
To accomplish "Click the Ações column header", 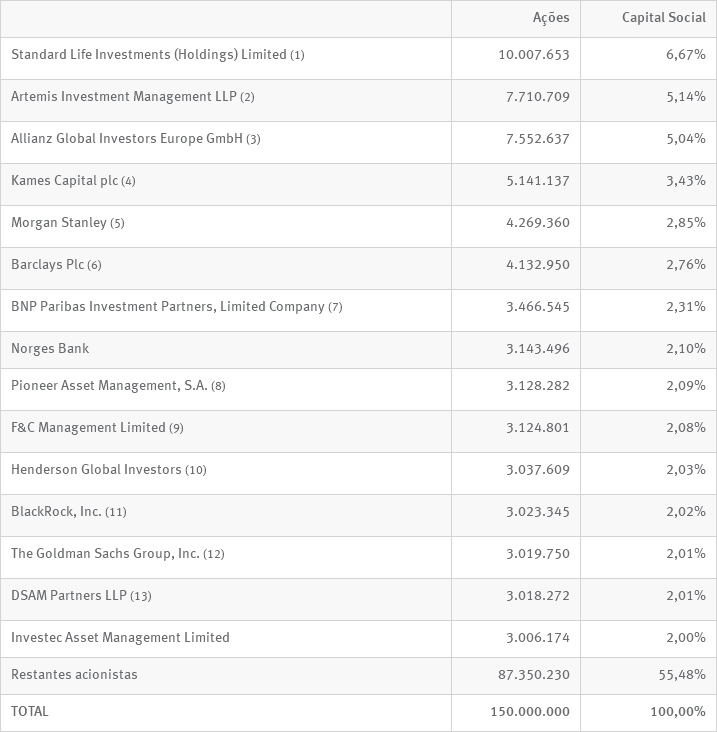I will click(x=550, y=18).
